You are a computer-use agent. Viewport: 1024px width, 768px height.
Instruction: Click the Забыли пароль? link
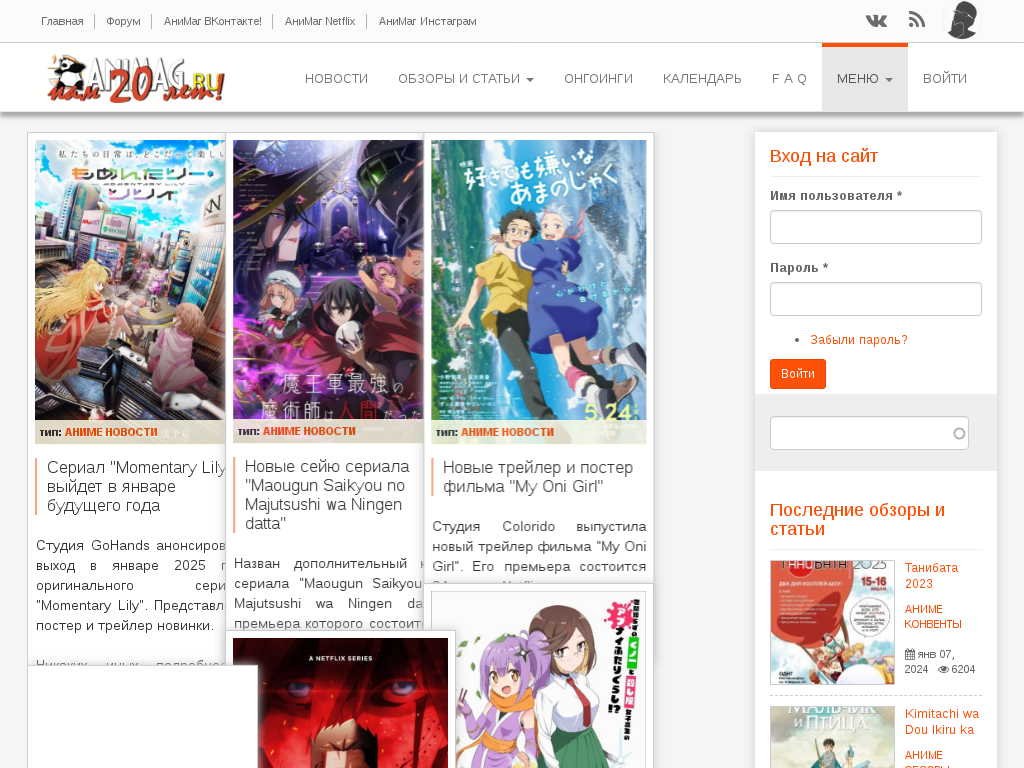click(859, 340)
